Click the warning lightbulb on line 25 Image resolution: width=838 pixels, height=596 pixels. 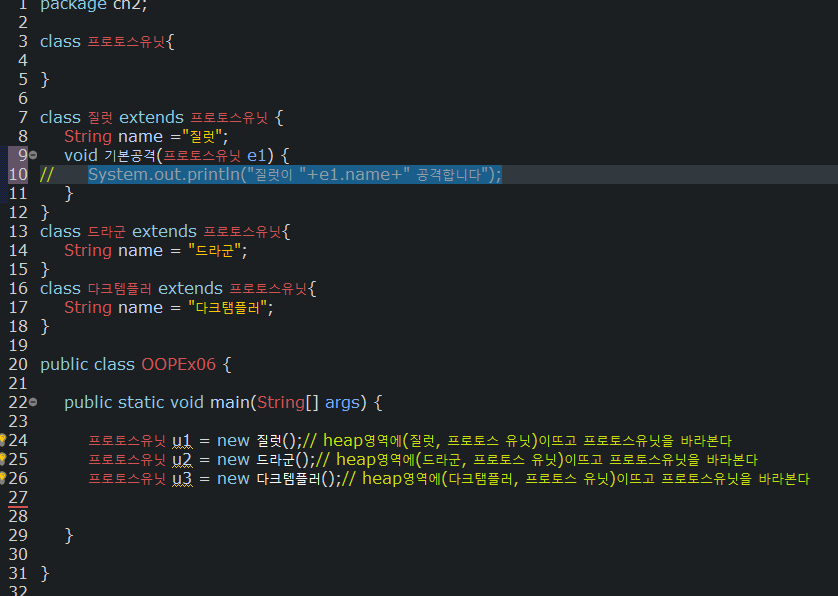(x=2, y=459)
